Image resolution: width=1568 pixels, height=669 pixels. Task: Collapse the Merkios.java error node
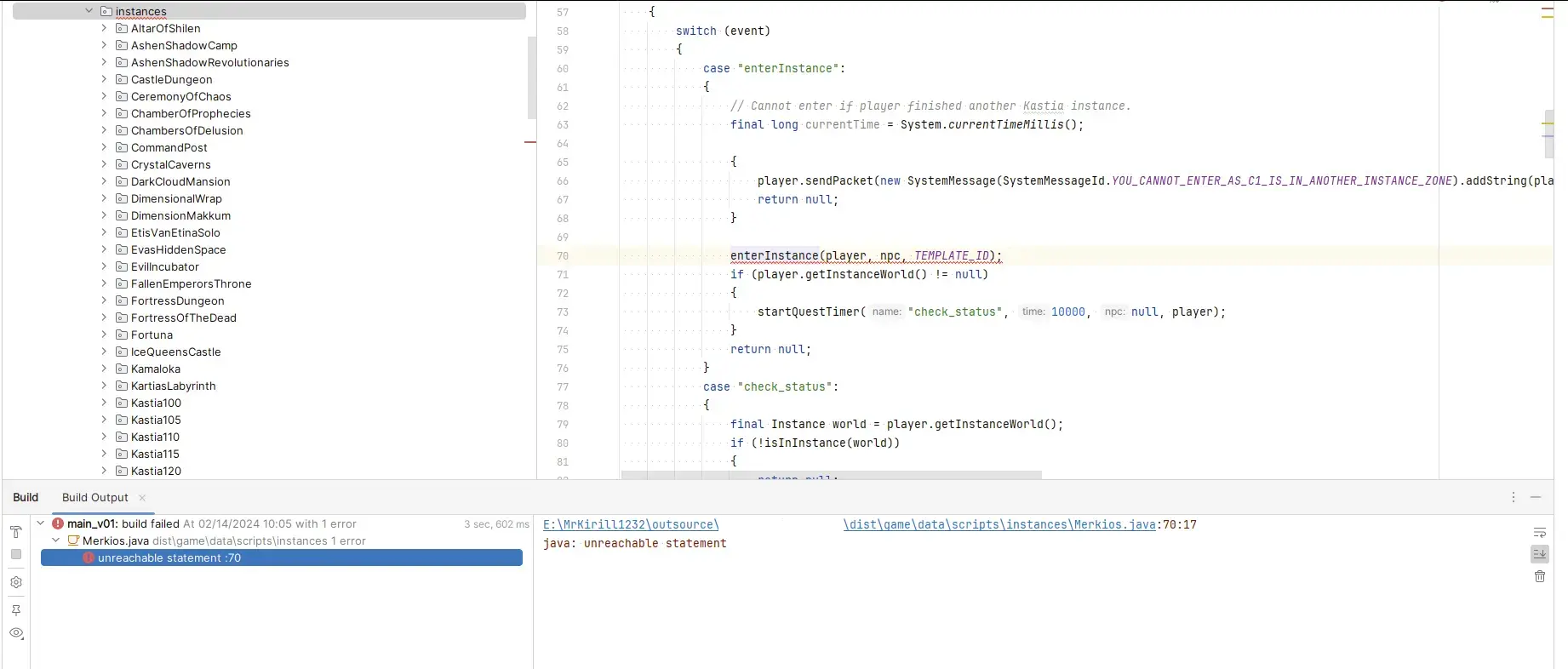56,540
